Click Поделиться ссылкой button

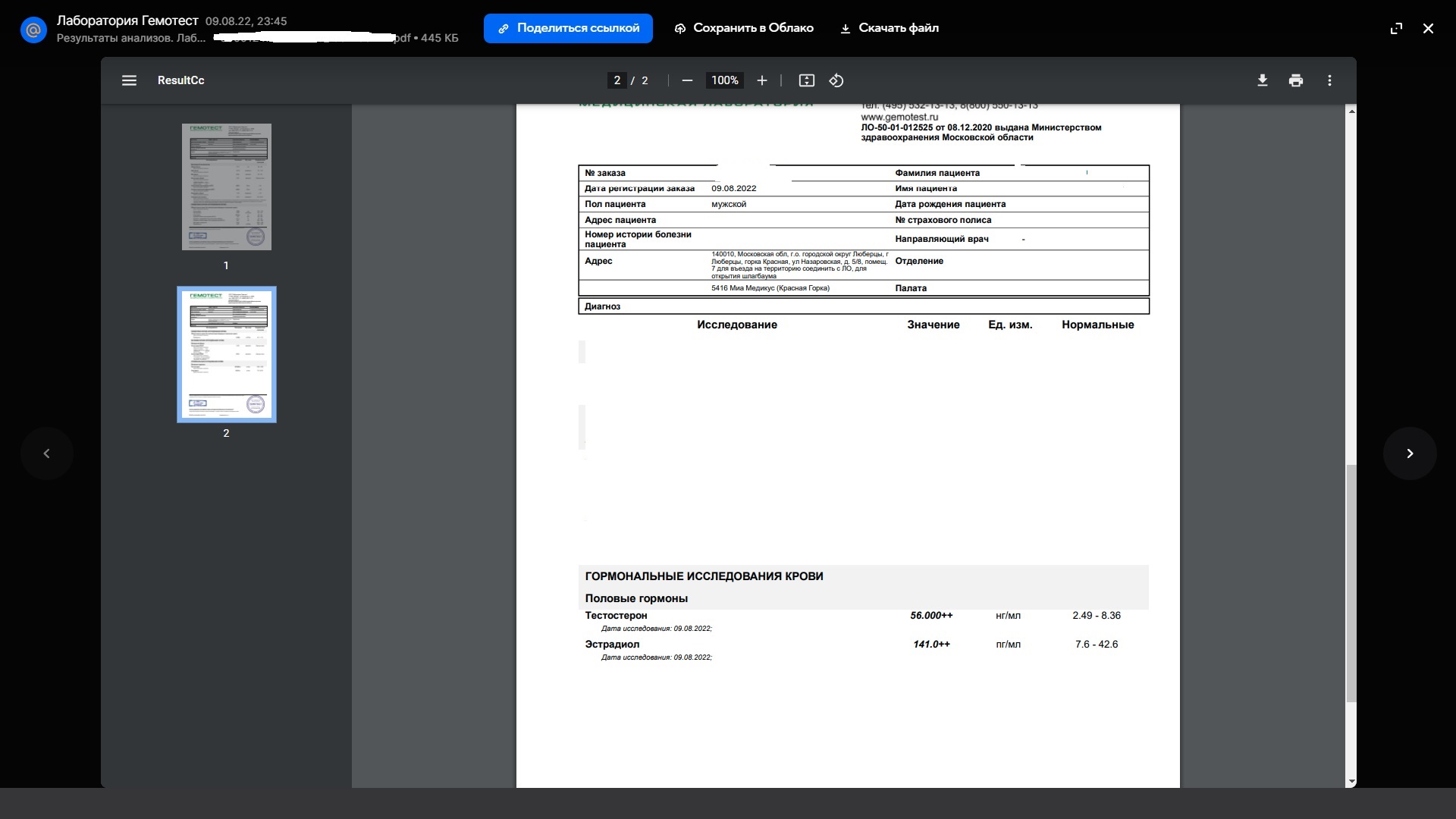tap(568, 28)
